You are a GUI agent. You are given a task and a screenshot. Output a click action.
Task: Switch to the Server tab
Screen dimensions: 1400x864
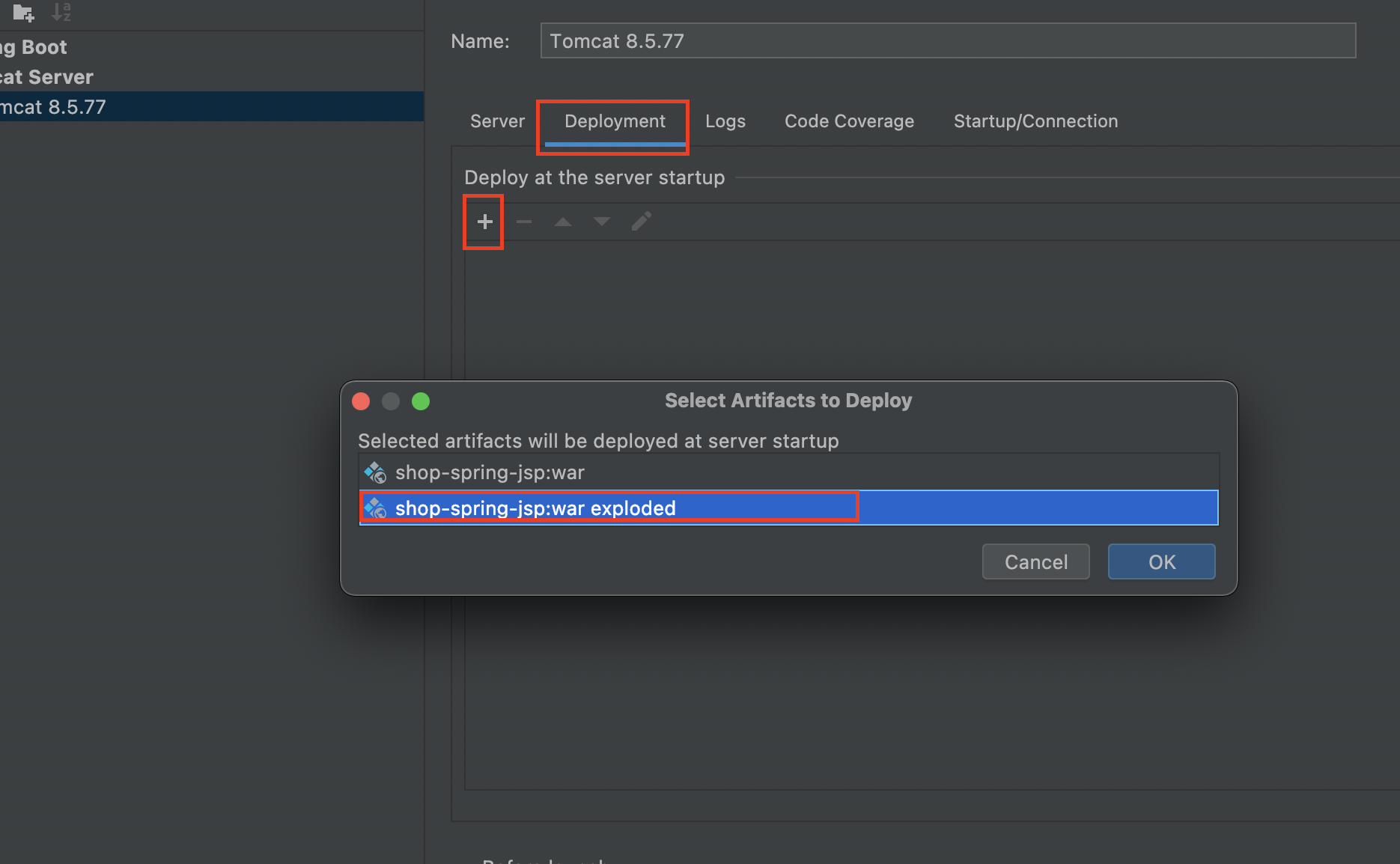497,121
